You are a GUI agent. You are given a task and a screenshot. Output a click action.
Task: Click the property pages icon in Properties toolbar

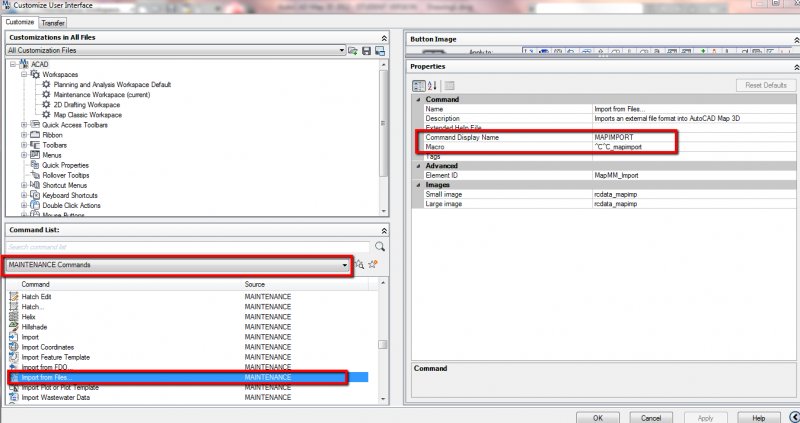(449, 85)
